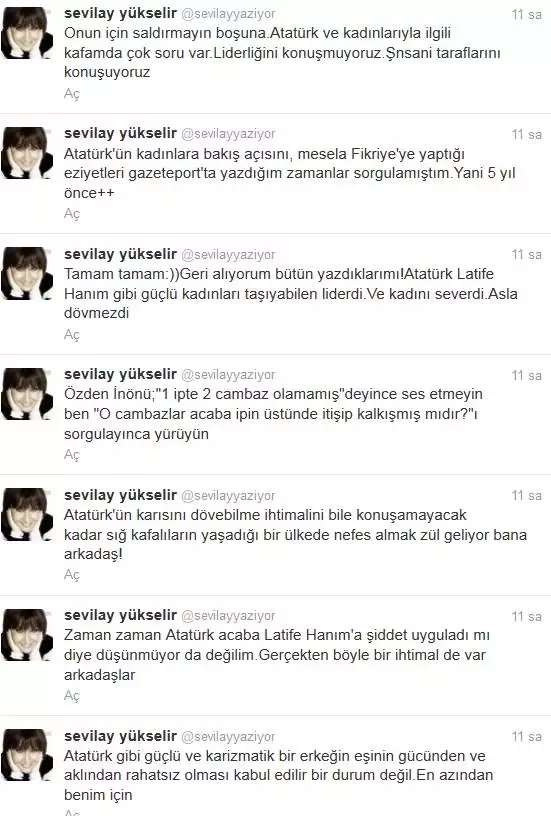Image resolution: width=551 pixels, height=816 pixels.
Task: Open 'Aç' below 'sorgulayınca yürüyün' tweet
Action: (72, 455)
